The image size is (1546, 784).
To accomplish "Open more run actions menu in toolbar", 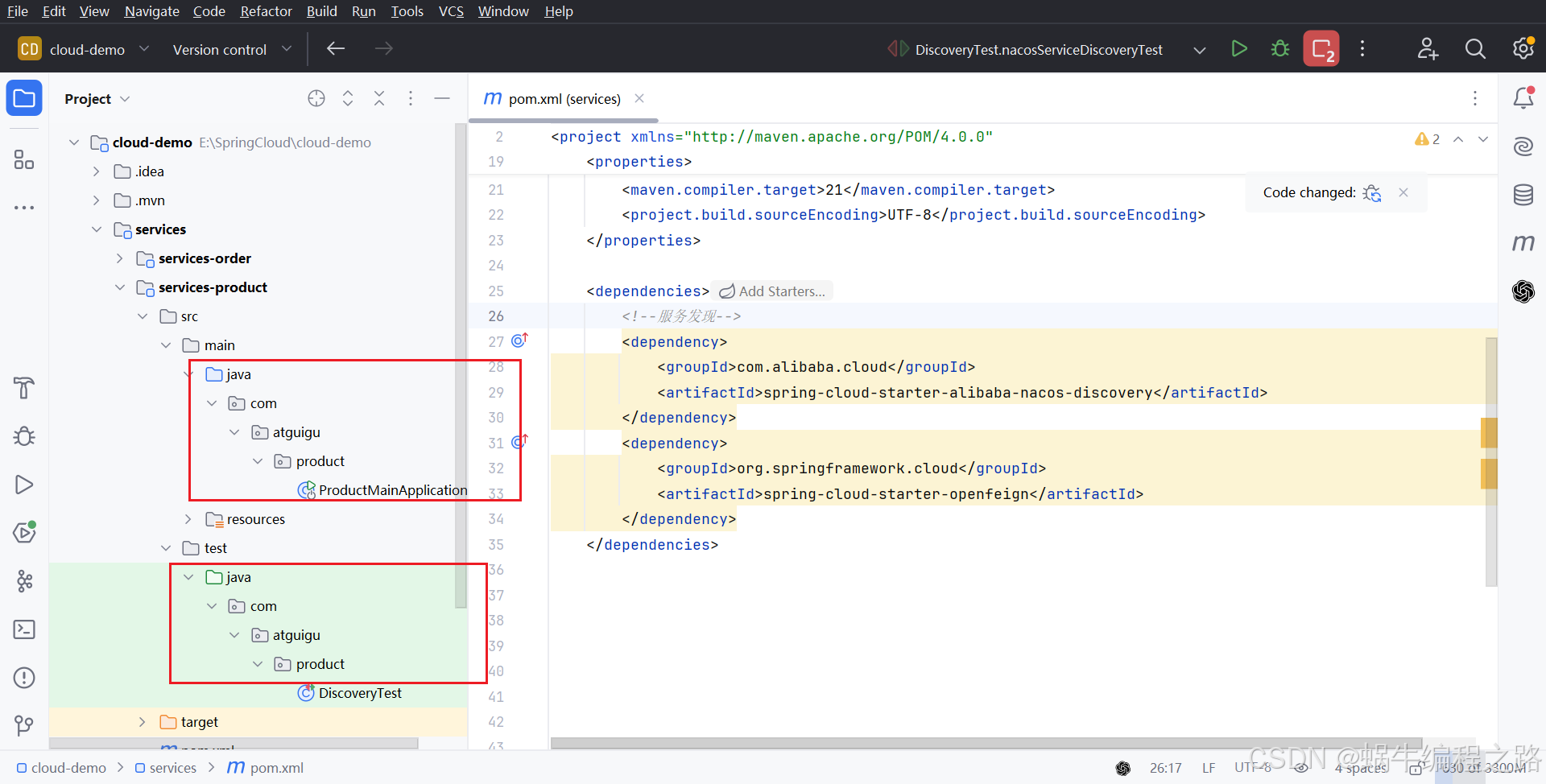I will (1362, 49).
